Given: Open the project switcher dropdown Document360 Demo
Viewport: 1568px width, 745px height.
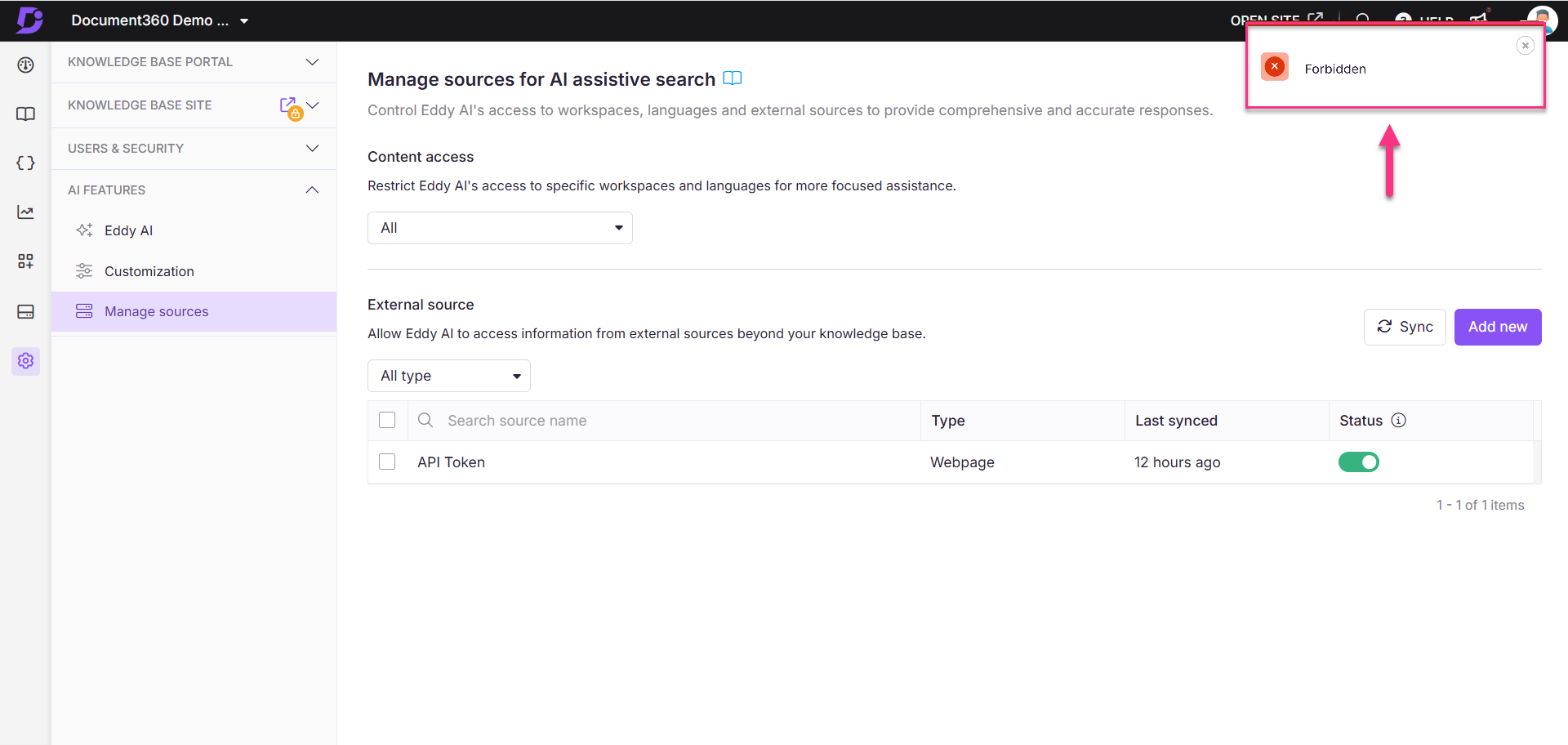Looking at the screenshot, I should (159, 20).
